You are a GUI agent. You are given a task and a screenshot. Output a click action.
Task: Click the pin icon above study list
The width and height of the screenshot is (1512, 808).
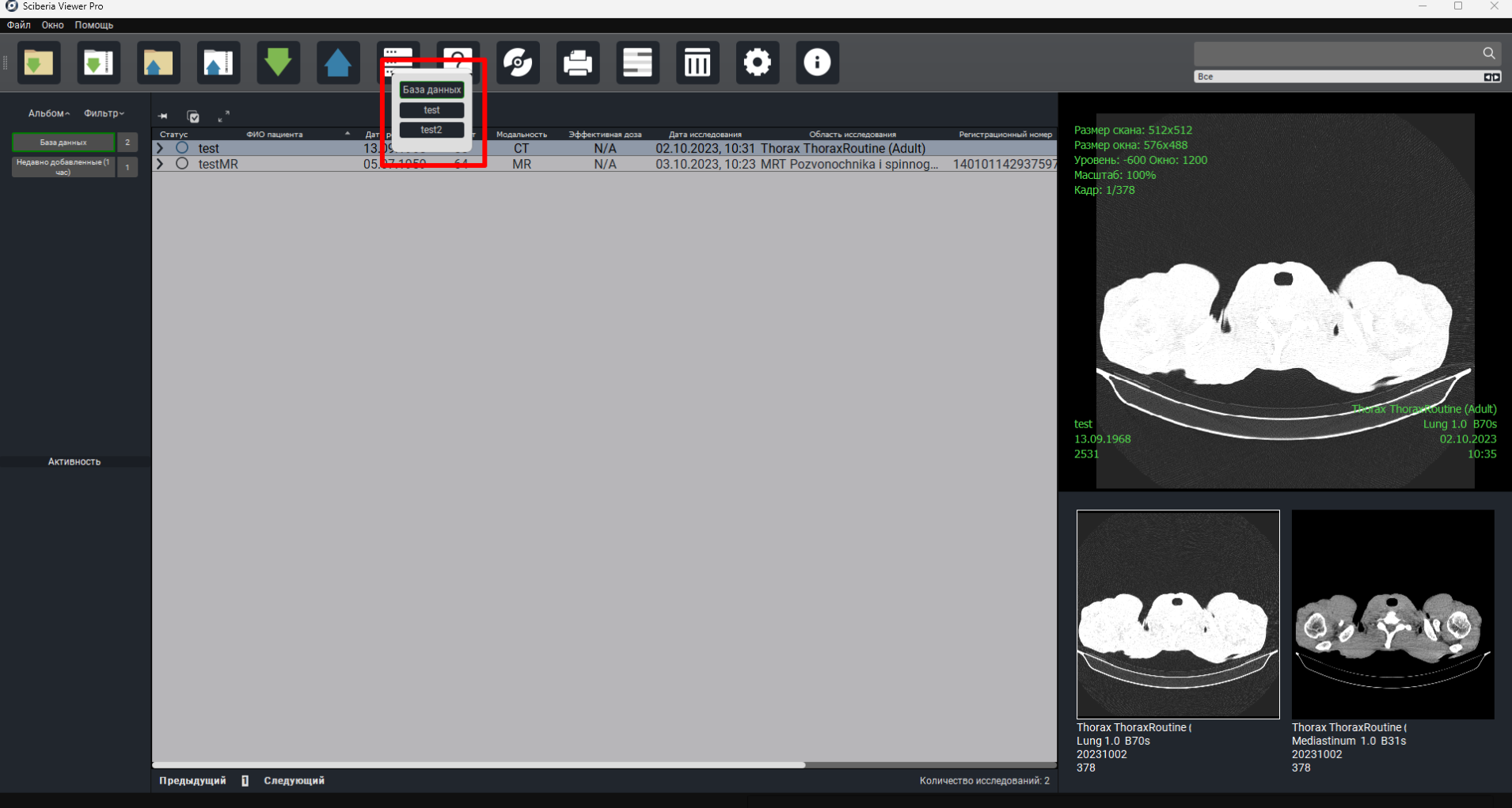pos(163,116)
